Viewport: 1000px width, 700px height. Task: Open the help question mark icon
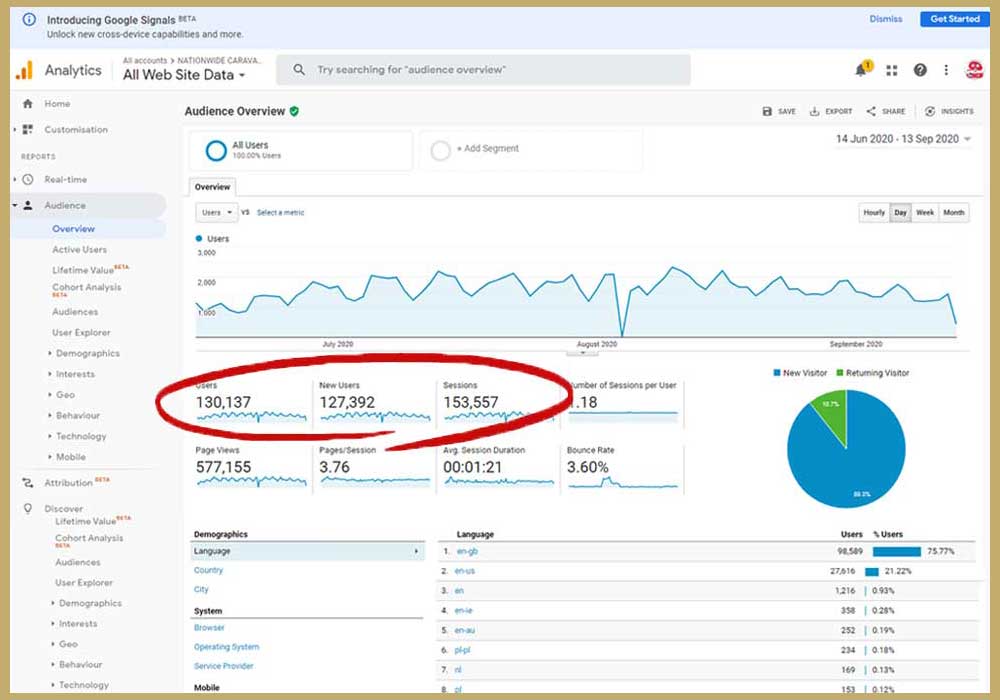[920, 70]
